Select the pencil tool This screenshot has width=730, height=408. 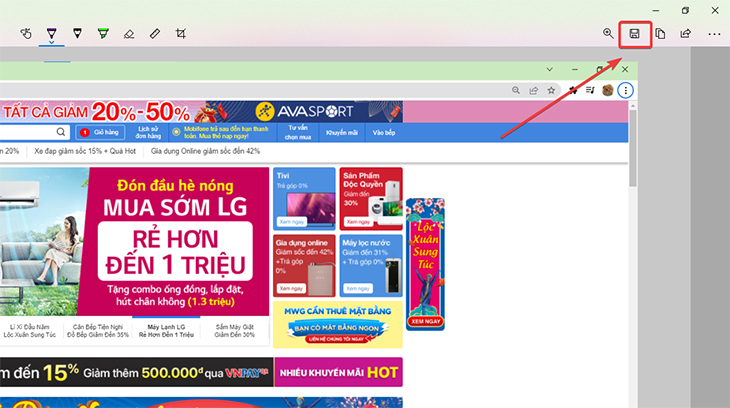point(77,33)
